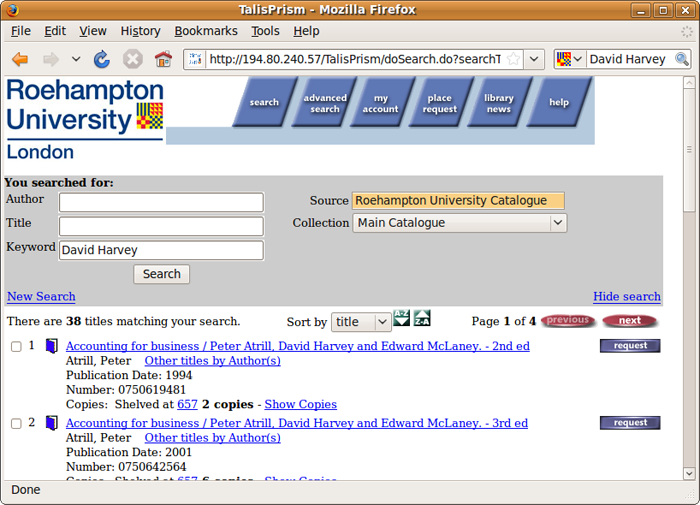
Task: Click the URL address bar text
Action: (x=355, y=59)
